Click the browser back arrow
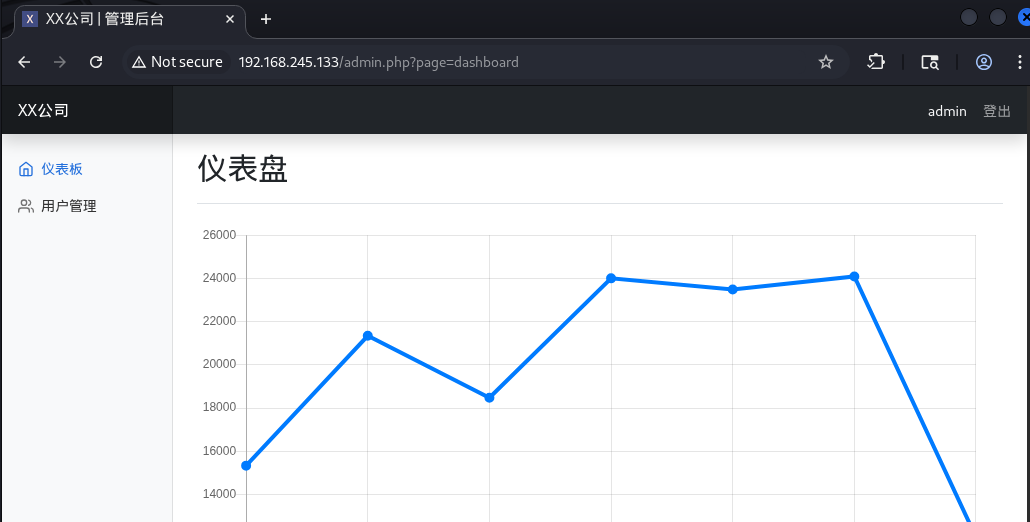The width and height of the screenshot is (1030, 522). (x=24, y=62)
